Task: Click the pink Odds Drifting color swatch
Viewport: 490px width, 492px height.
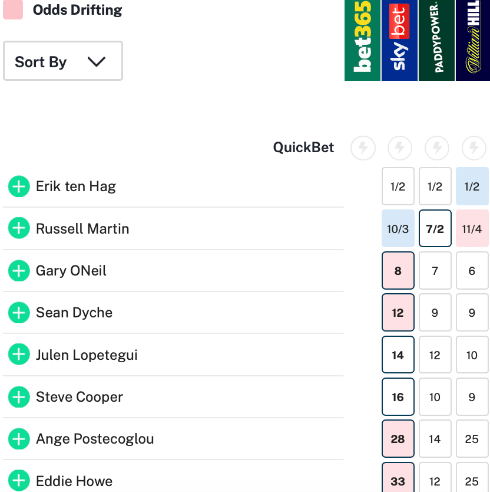Action: coord(13,10)
